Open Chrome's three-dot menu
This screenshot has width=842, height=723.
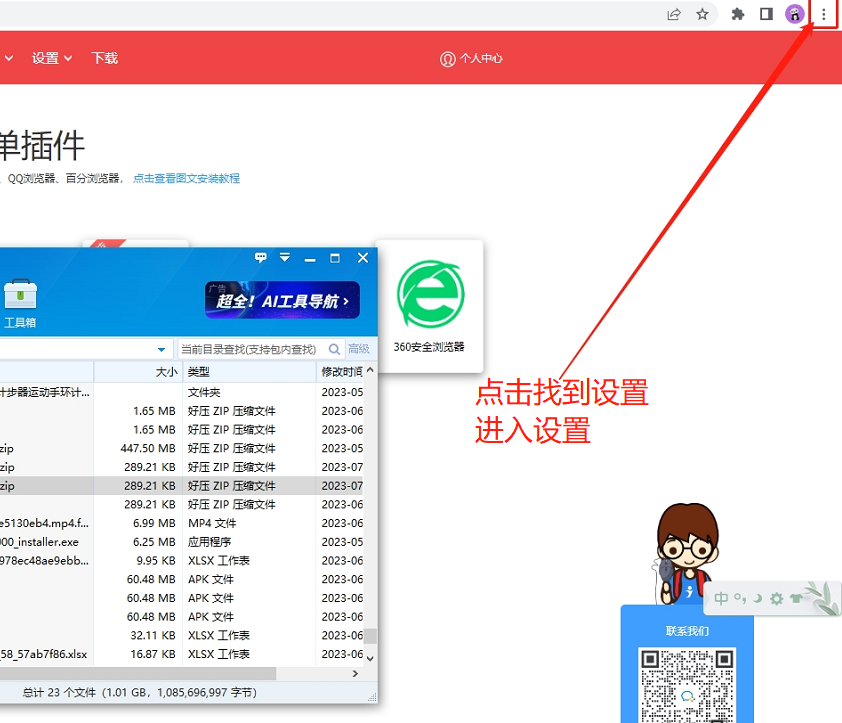tap(824, 14)
